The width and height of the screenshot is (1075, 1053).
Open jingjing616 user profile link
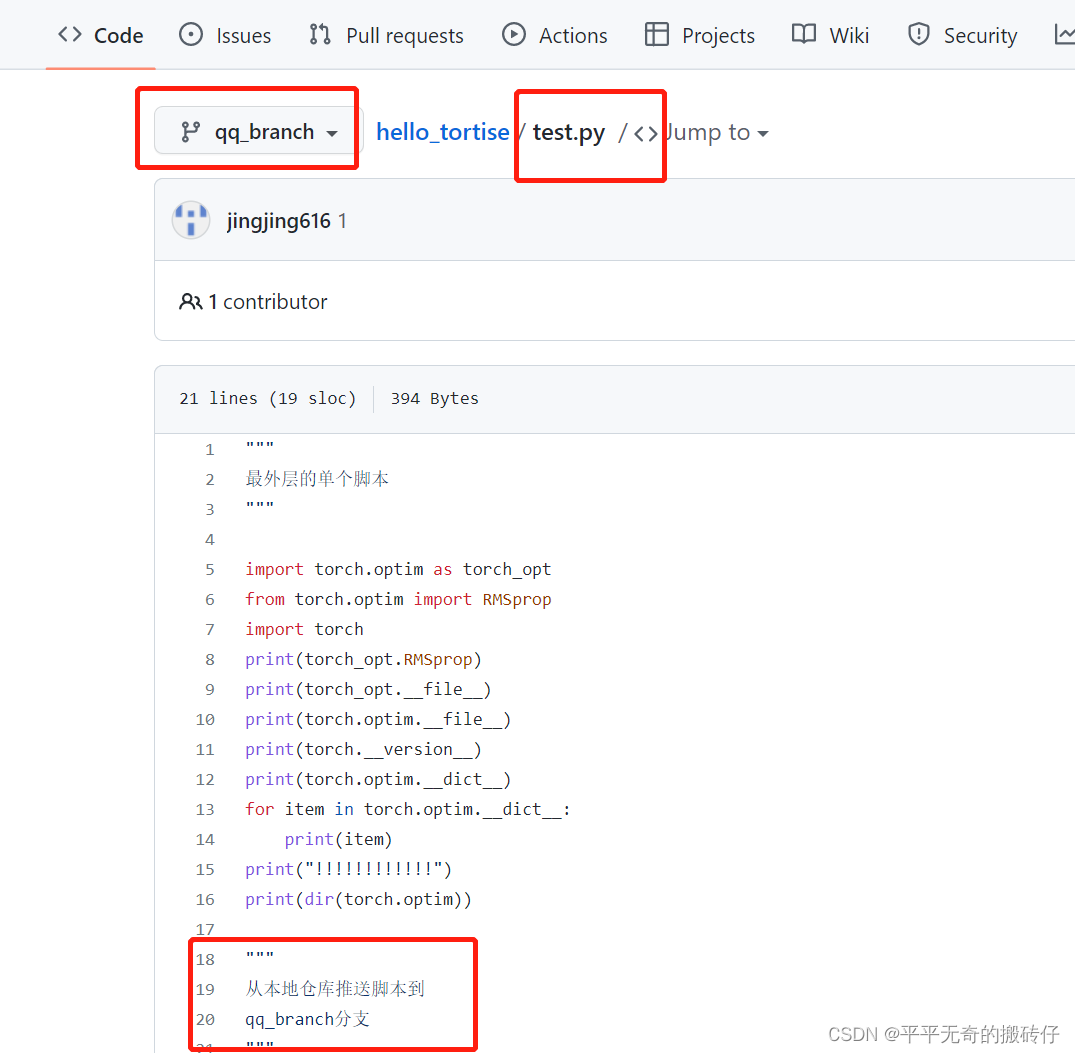tap(278, 221)
